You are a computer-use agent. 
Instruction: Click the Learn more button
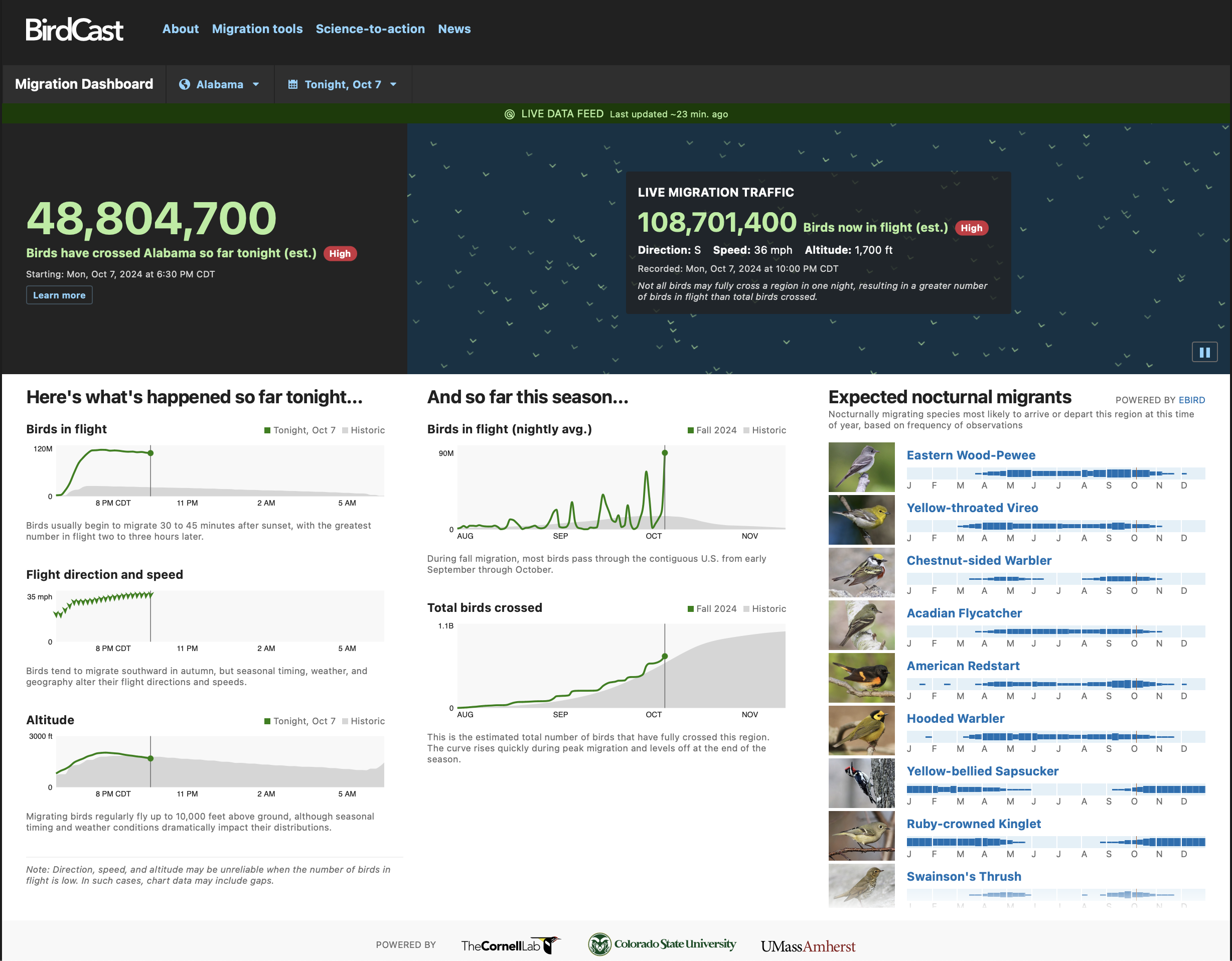[59, 295]
